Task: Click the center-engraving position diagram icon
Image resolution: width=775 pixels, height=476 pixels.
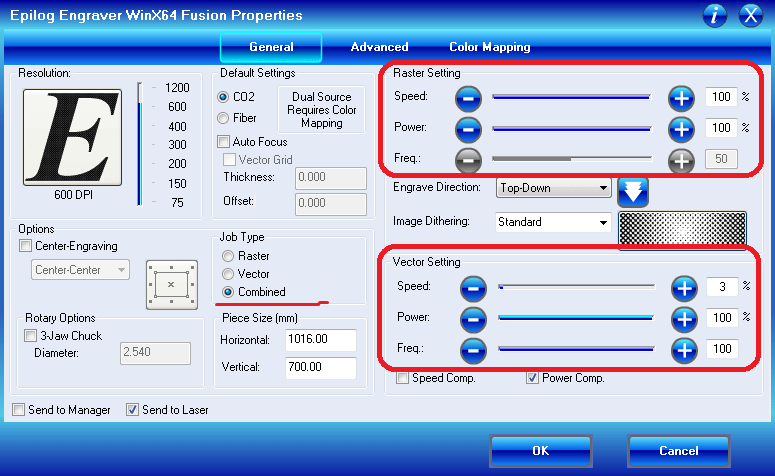Action: (x=172, y=285)
